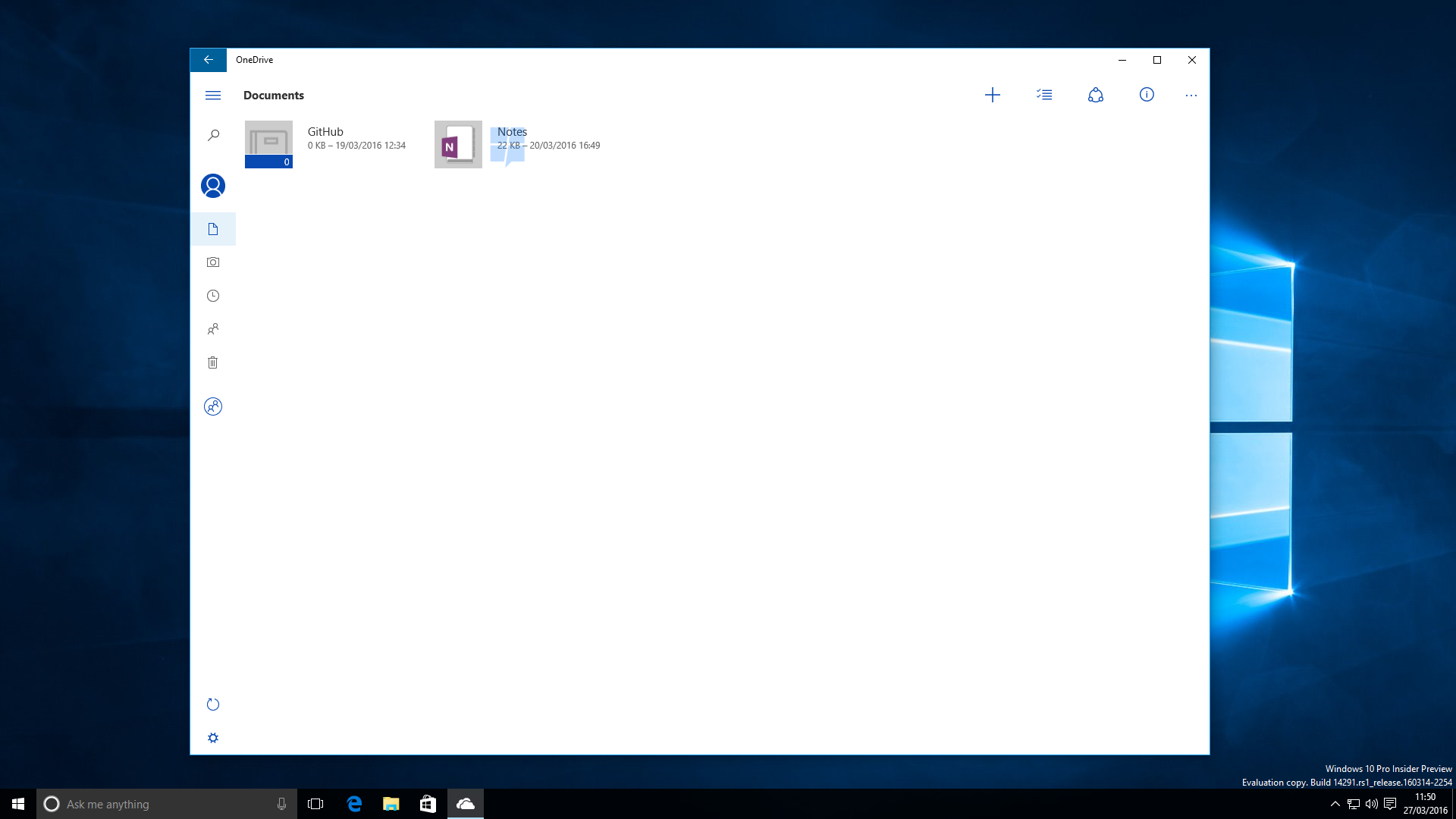Open the Sort and filter options
1456x819 pixels.
click(x=1044, y=95)
